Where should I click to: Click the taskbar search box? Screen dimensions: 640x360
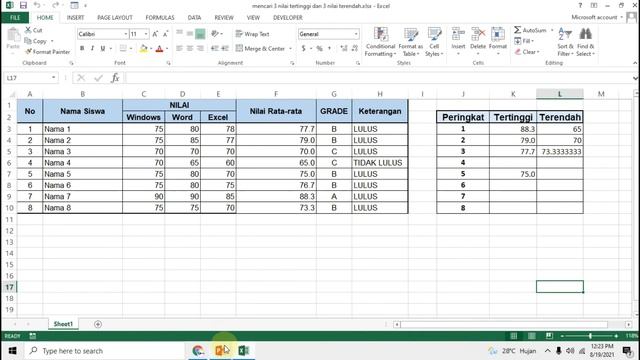tap(105, 351)
